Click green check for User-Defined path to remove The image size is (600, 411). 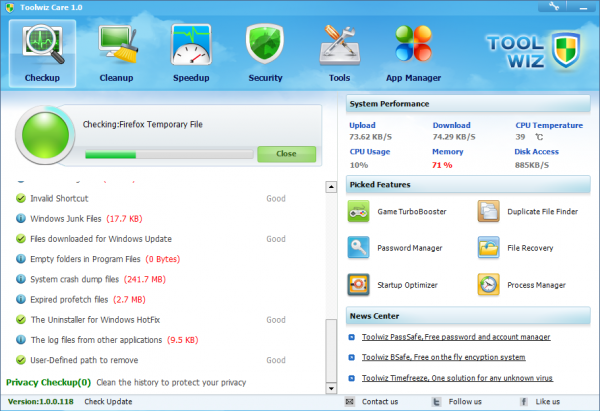pyautogui.click(x=21, y=360)
